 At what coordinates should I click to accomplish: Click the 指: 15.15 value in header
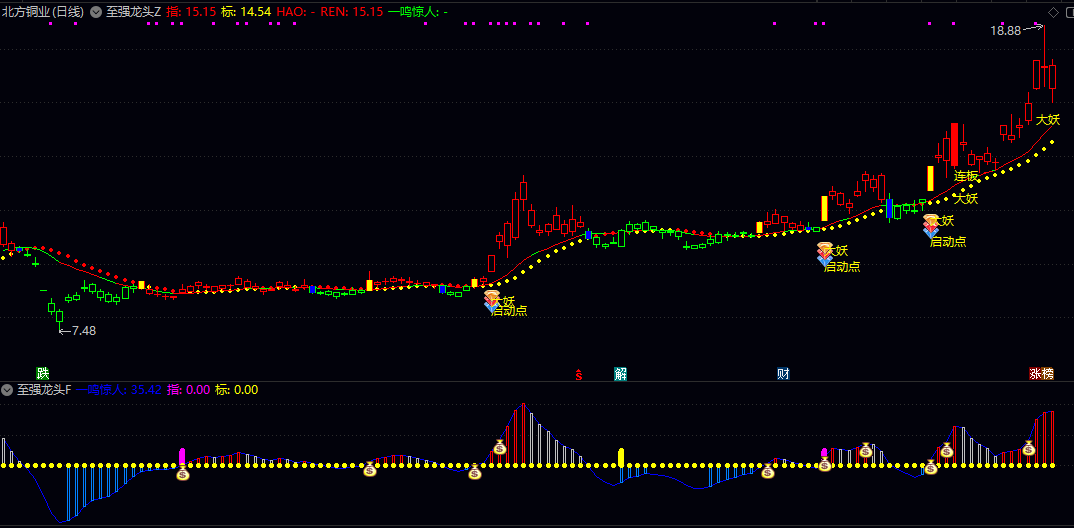(x=191, y=12)
